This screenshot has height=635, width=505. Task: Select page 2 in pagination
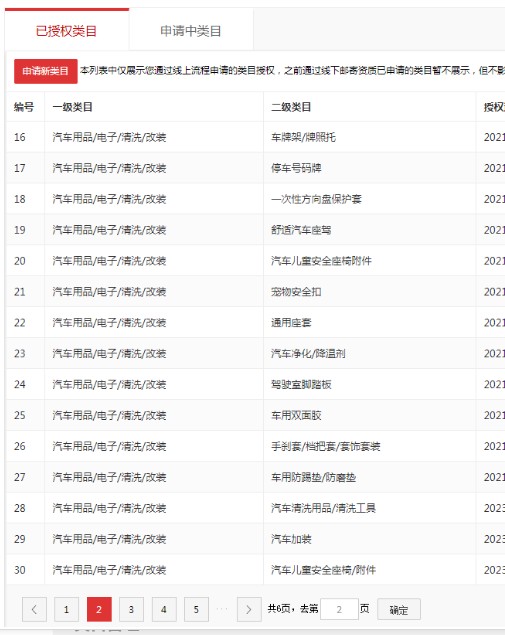[99, 609]
